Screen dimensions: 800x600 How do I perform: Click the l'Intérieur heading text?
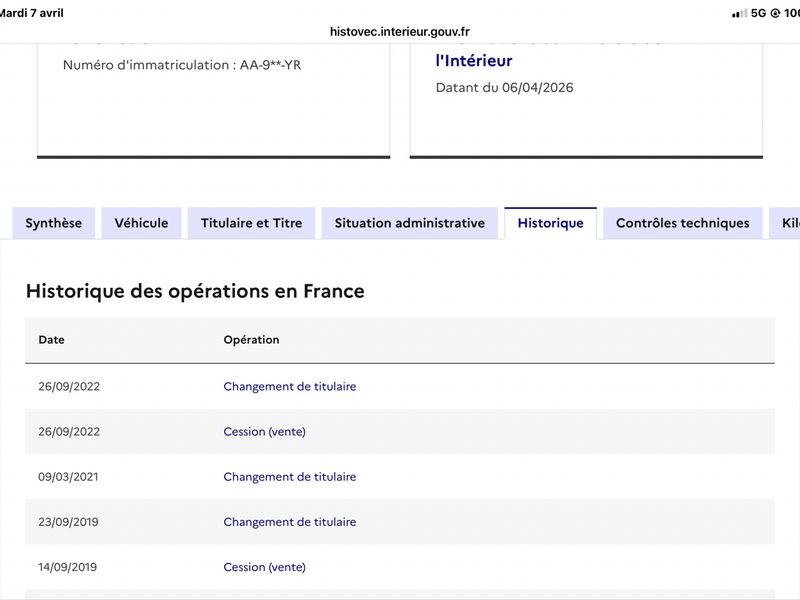474,61
